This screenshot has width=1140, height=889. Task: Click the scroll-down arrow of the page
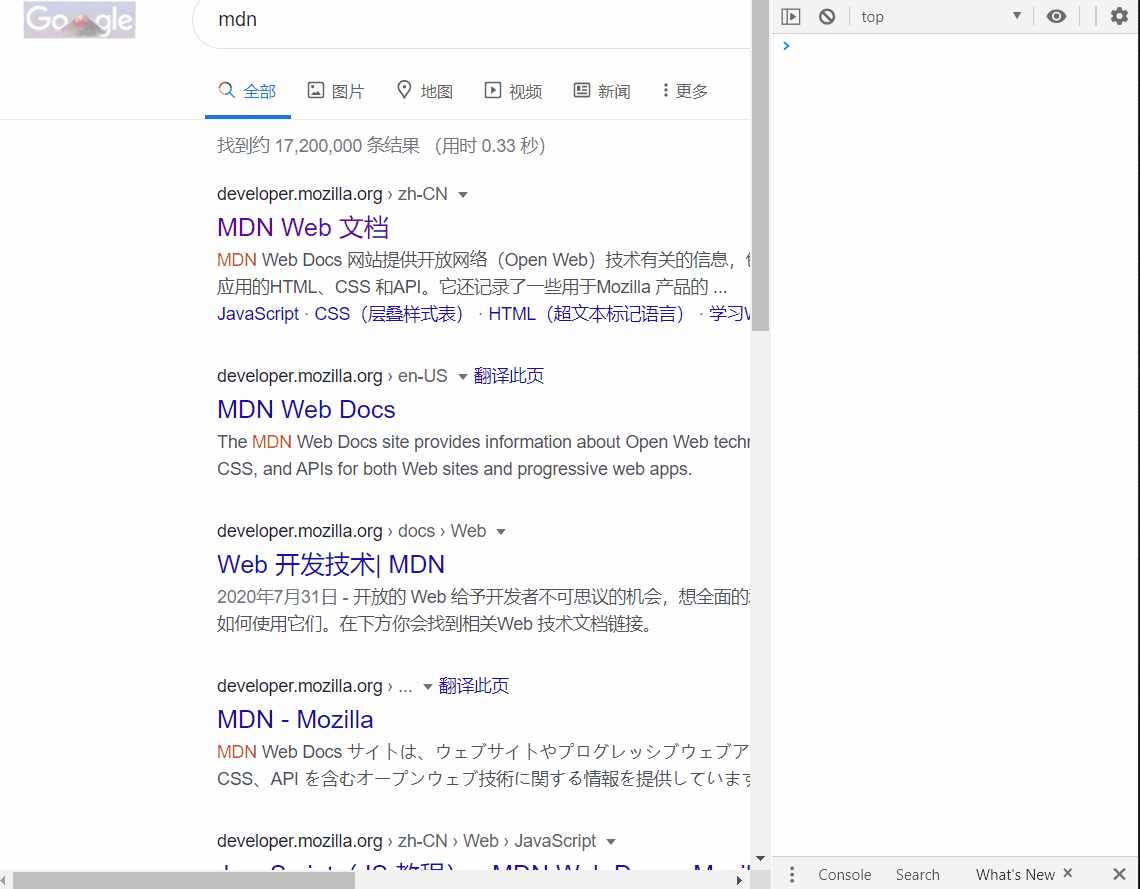tap(760, 858)
